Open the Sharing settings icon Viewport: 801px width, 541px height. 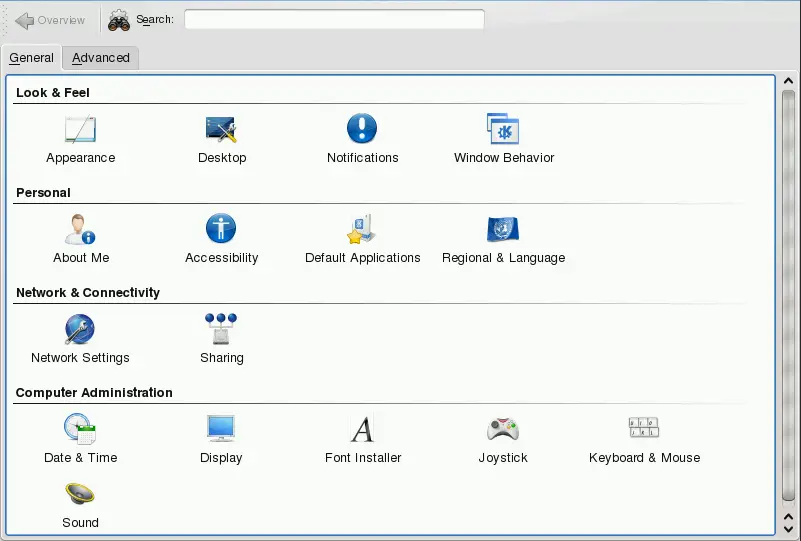(x=221, y=330)
